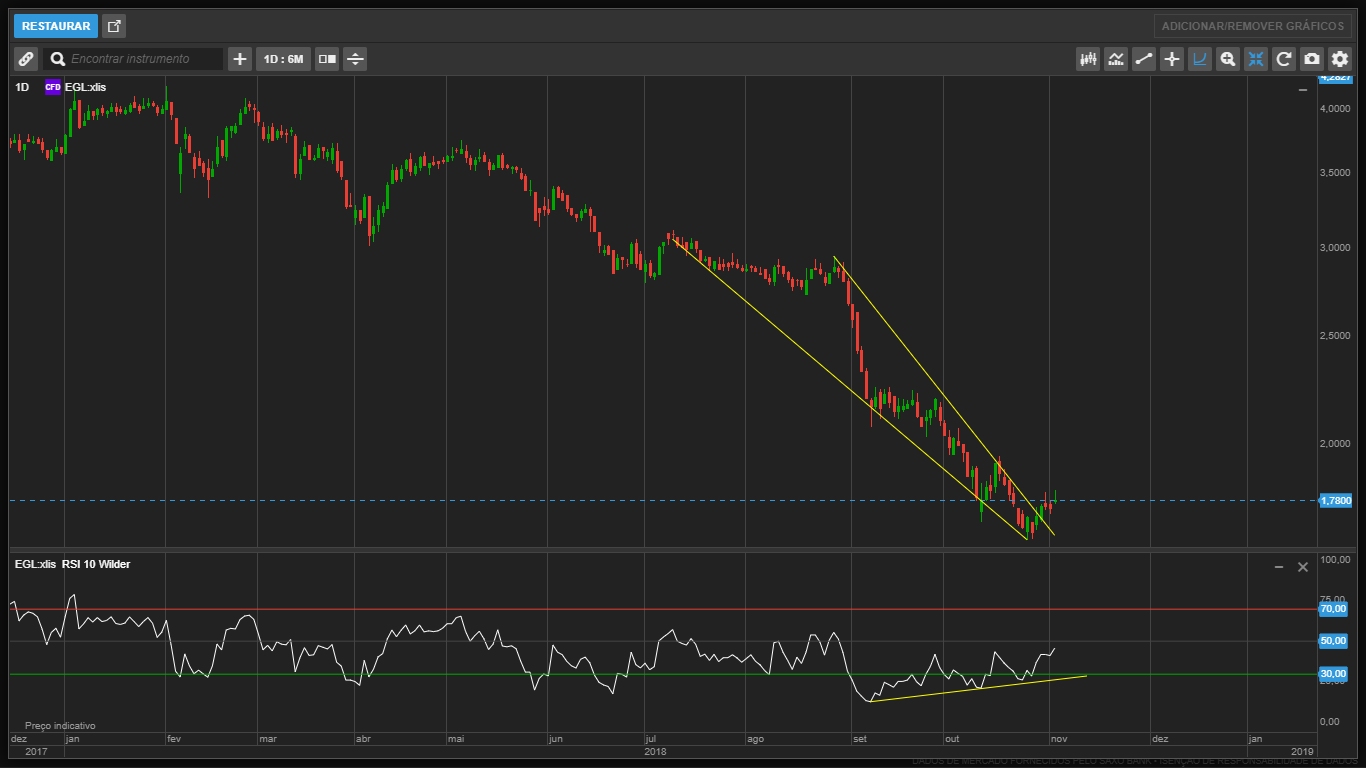Click the Encontrar instrumento search field
The width and height of the screenshot is (1366, 768).
144,59
